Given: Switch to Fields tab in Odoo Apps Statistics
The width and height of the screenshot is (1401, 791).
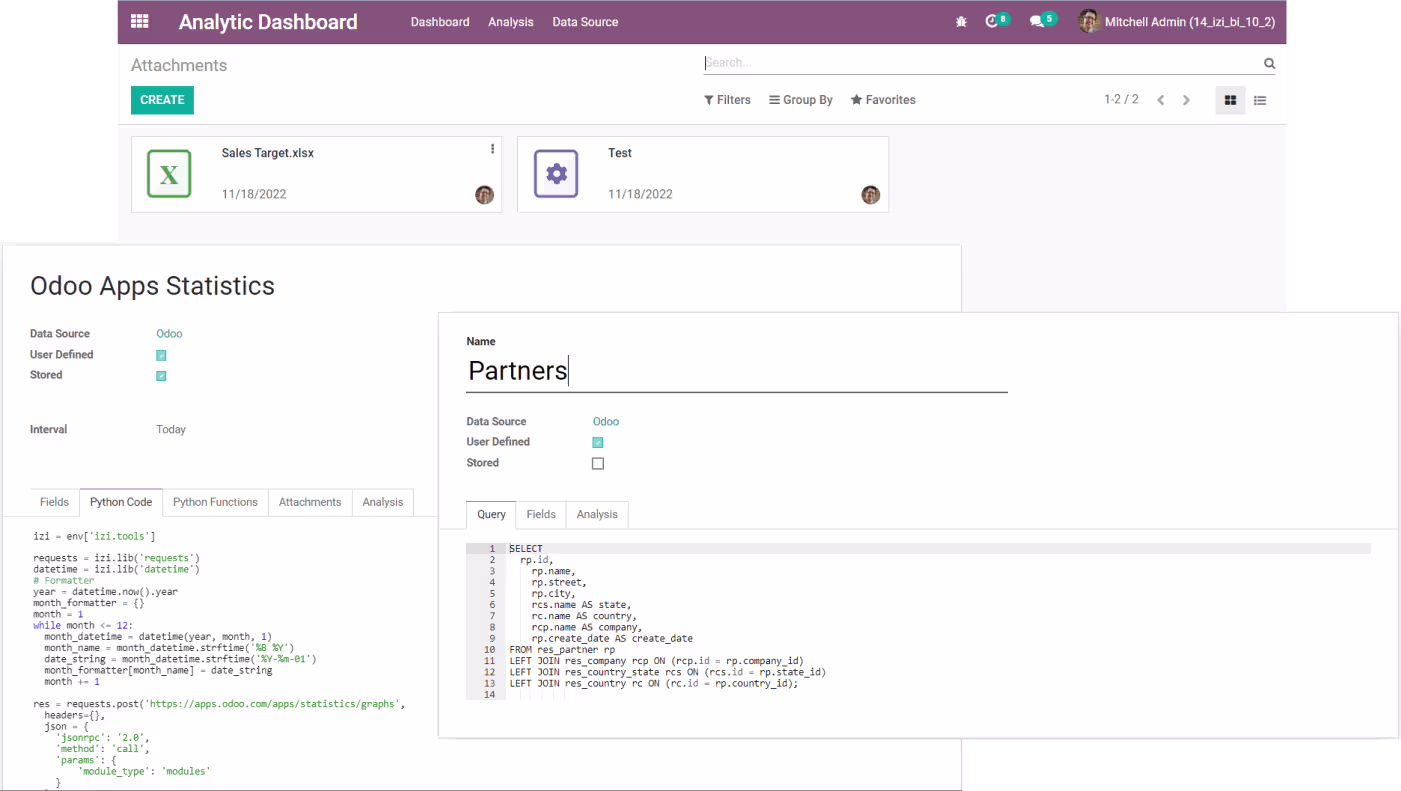Looking at the screenshot, I should (x=55, y=502).
